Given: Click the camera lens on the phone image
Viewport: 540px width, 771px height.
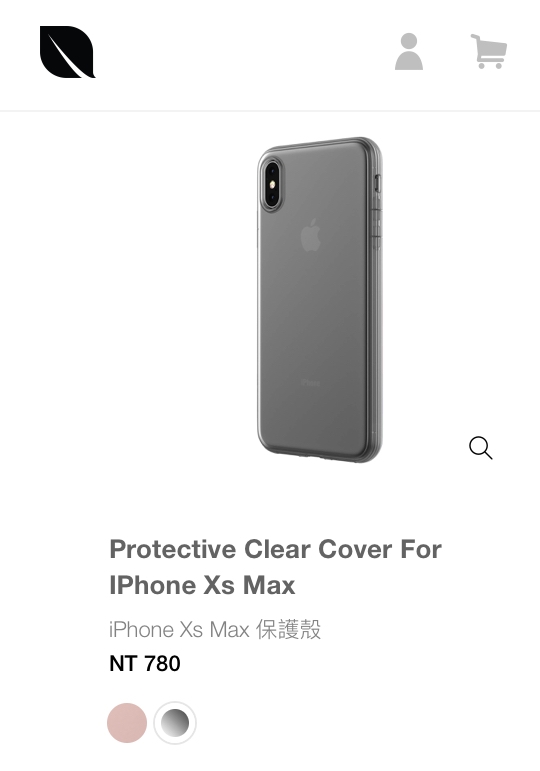Looking at the screenshot, I should [x=272, y=183].
